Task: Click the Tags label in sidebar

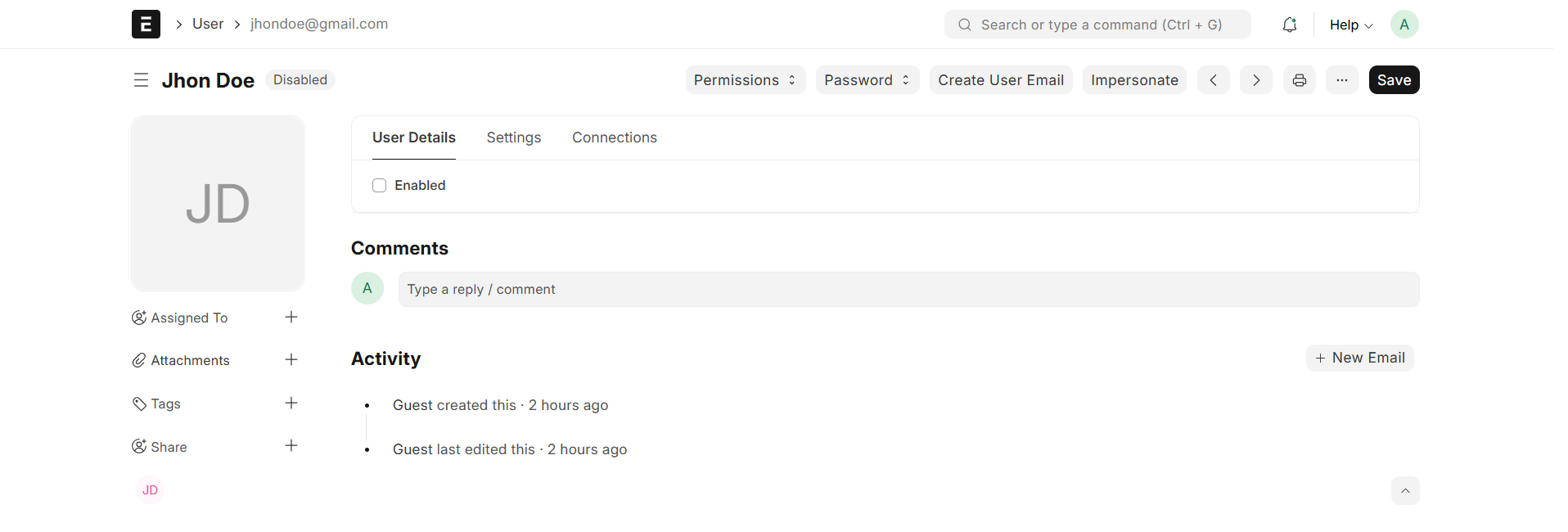Action: pos(165,404)
